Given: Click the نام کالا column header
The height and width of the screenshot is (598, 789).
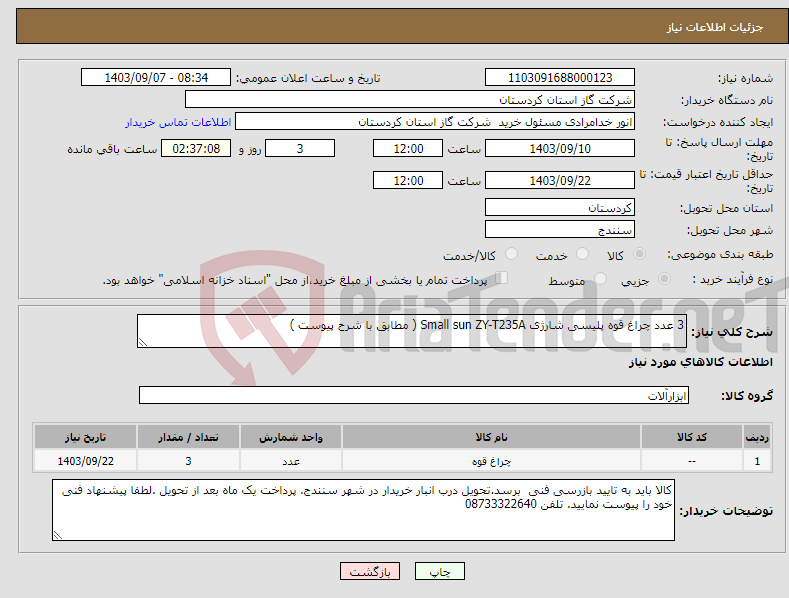Looking at the screenshot, I should [x=491, y=437].
